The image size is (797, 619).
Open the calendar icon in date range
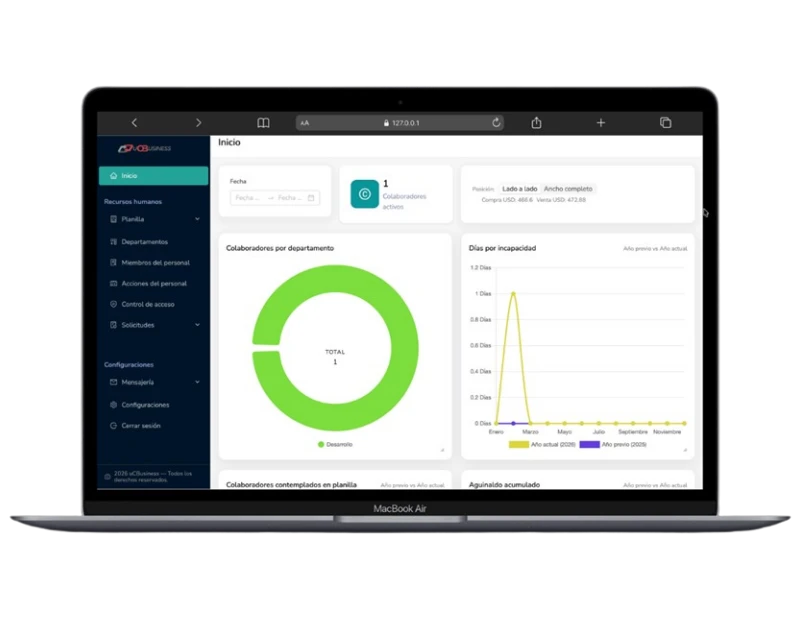coord(311,198)
